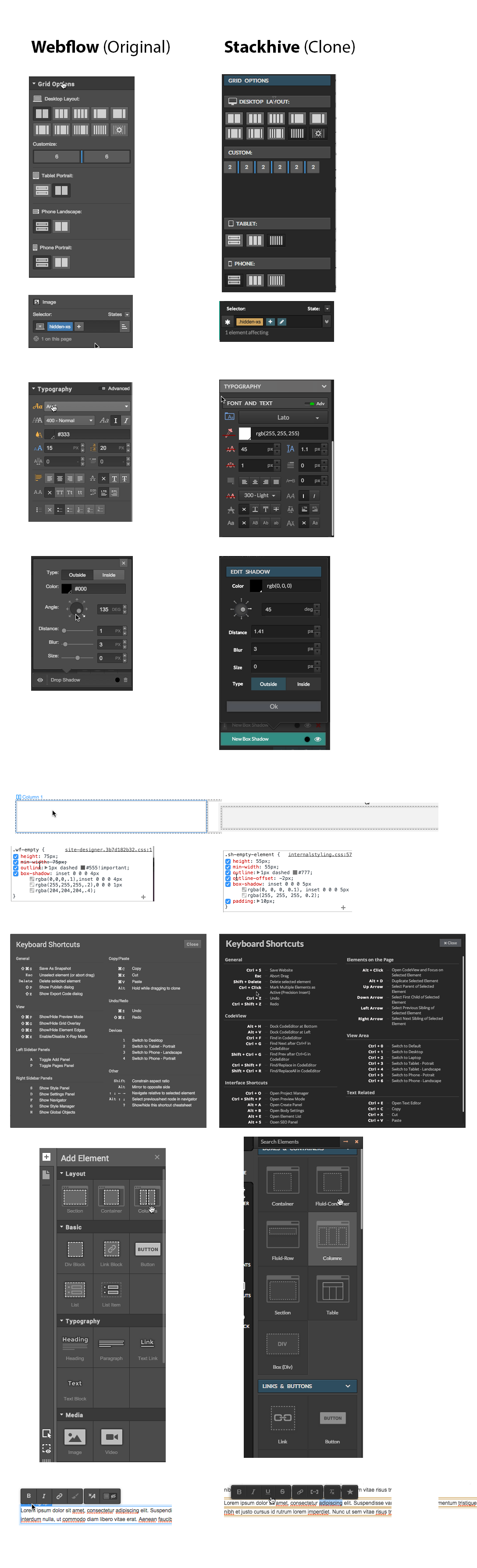477x1568 pixels.
Task: Open Webflow shadow color #000 swatch
Action: (66, 588)
